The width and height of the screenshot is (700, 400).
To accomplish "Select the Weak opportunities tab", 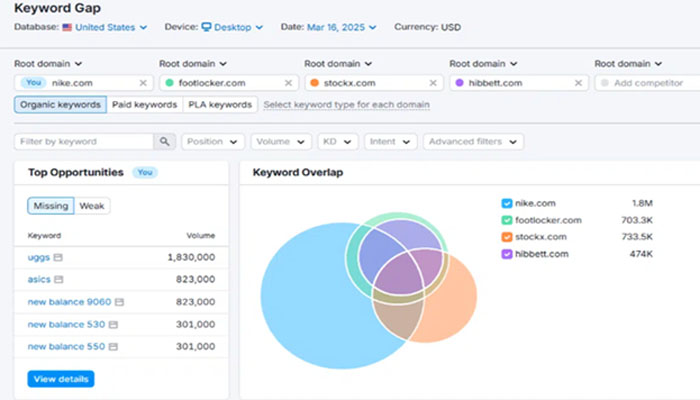I will 93,206.
